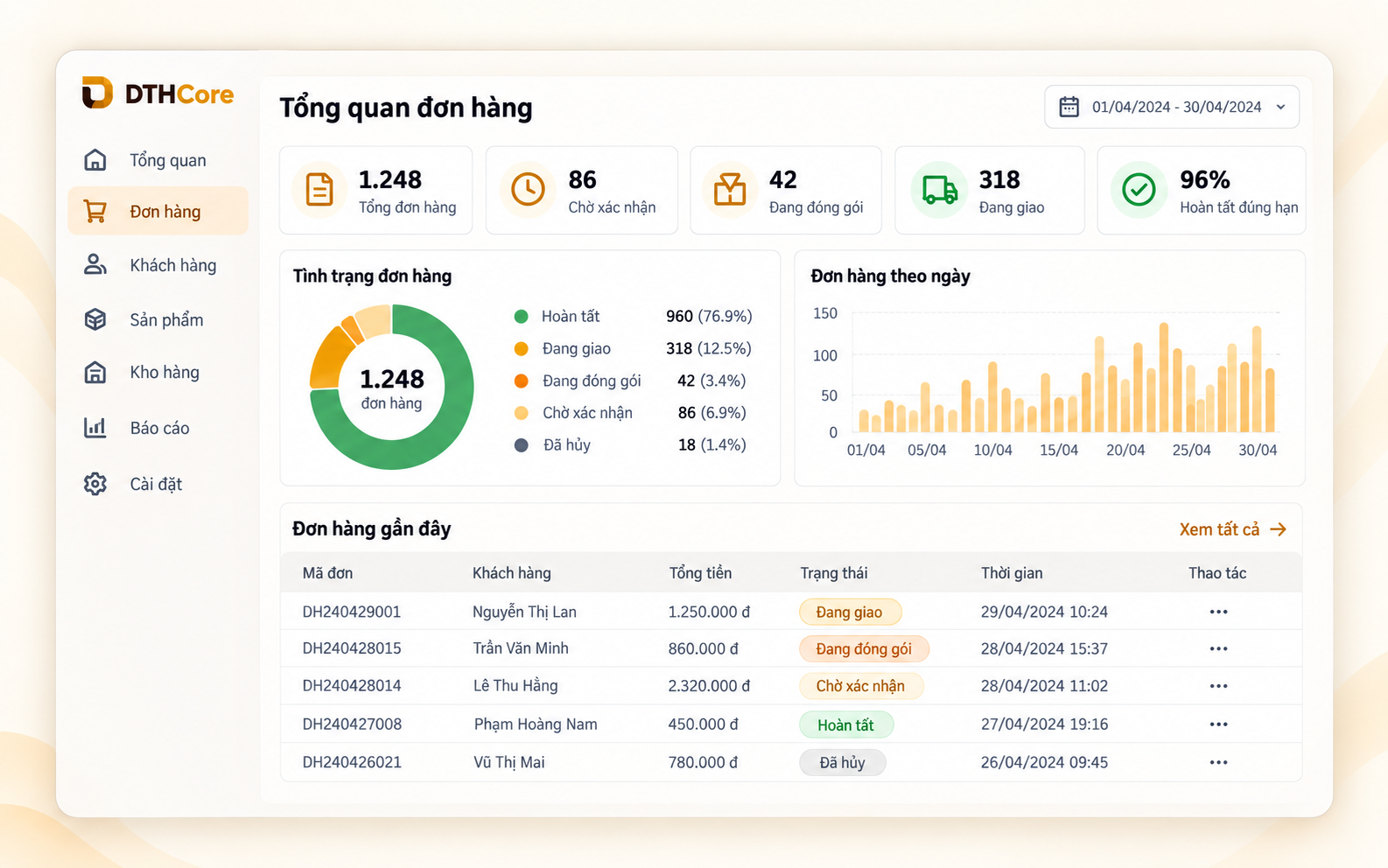
Task: Click order code DH240429001
Action: pos(352,612)
